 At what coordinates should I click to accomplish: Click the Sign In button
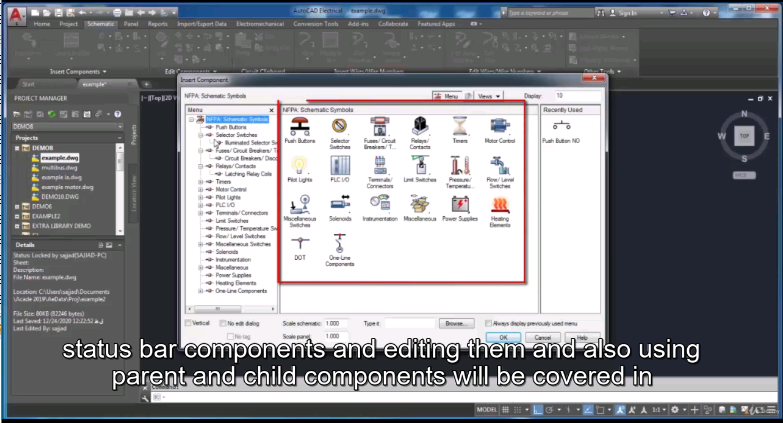point(623,13)
